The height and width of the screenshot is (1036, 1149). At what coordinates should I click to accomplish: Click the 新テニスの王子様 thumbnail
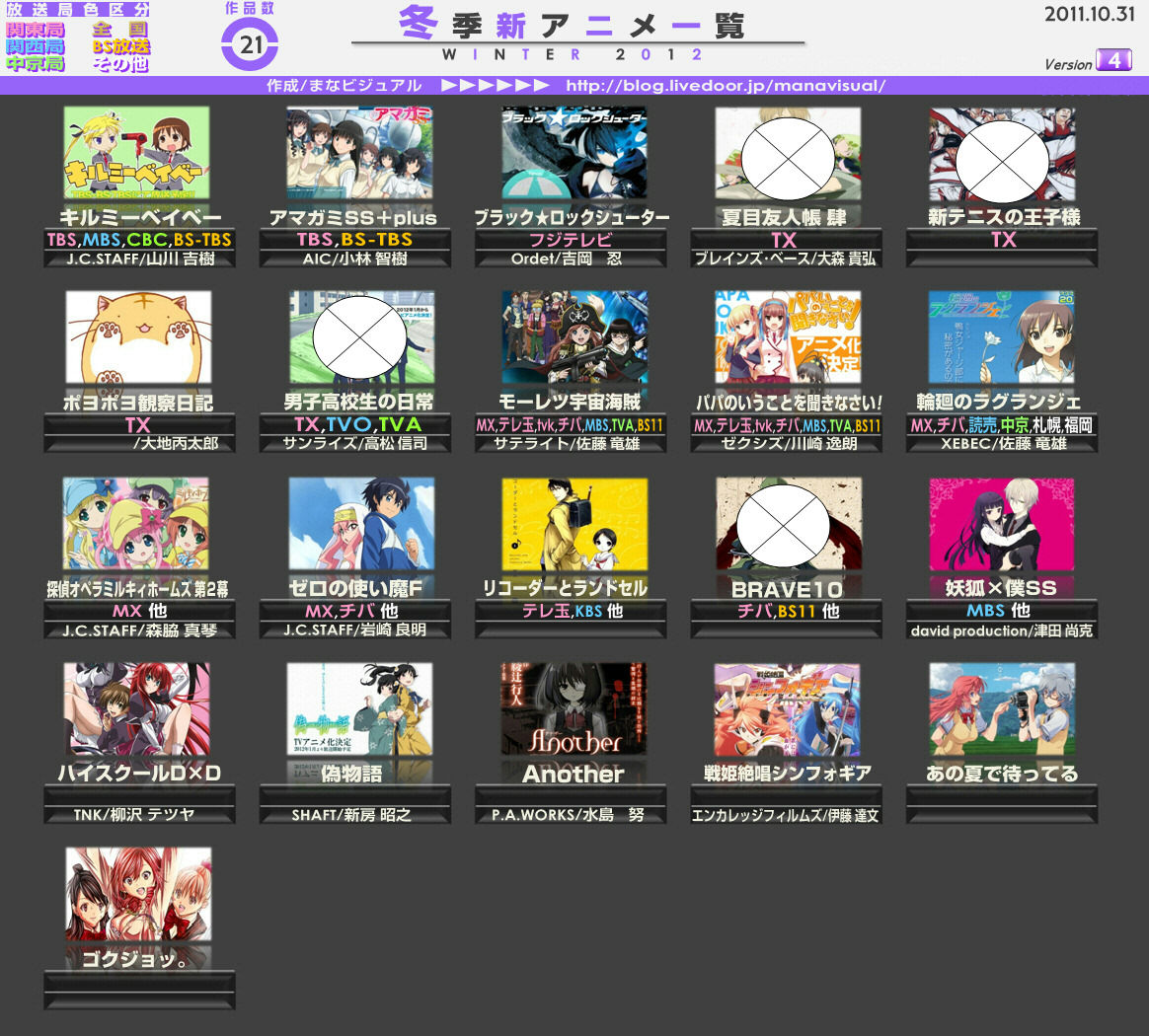click(1002, 154)
